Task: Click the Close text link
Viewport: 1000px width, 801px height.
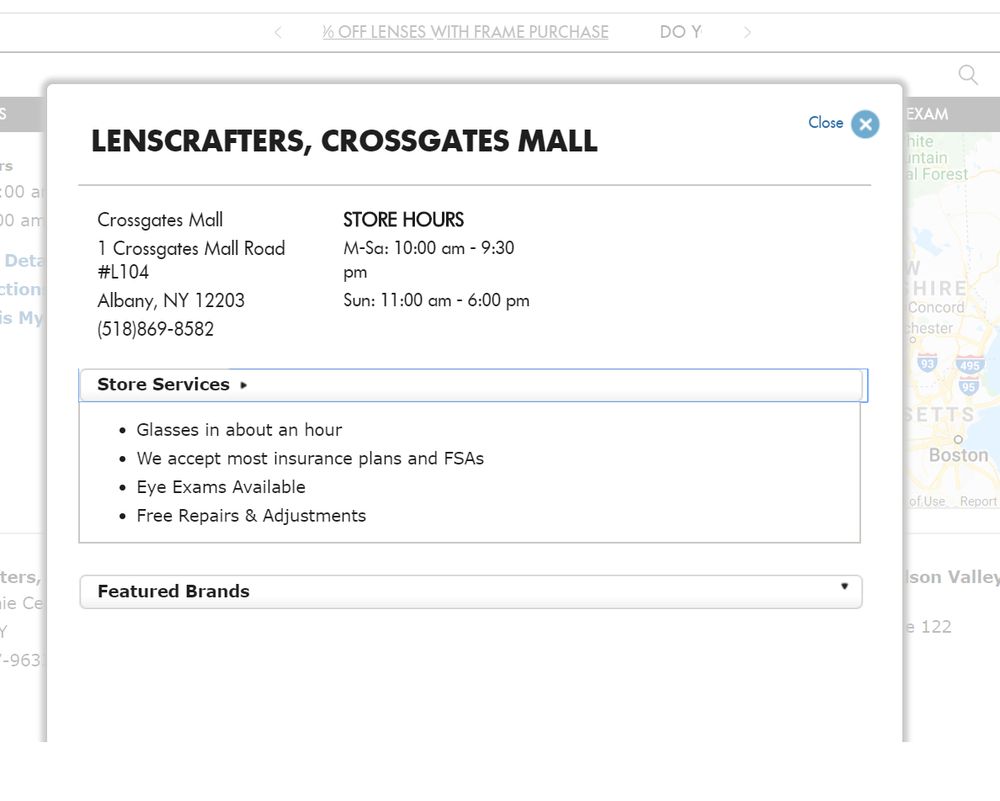Action: tap(825, 123)
